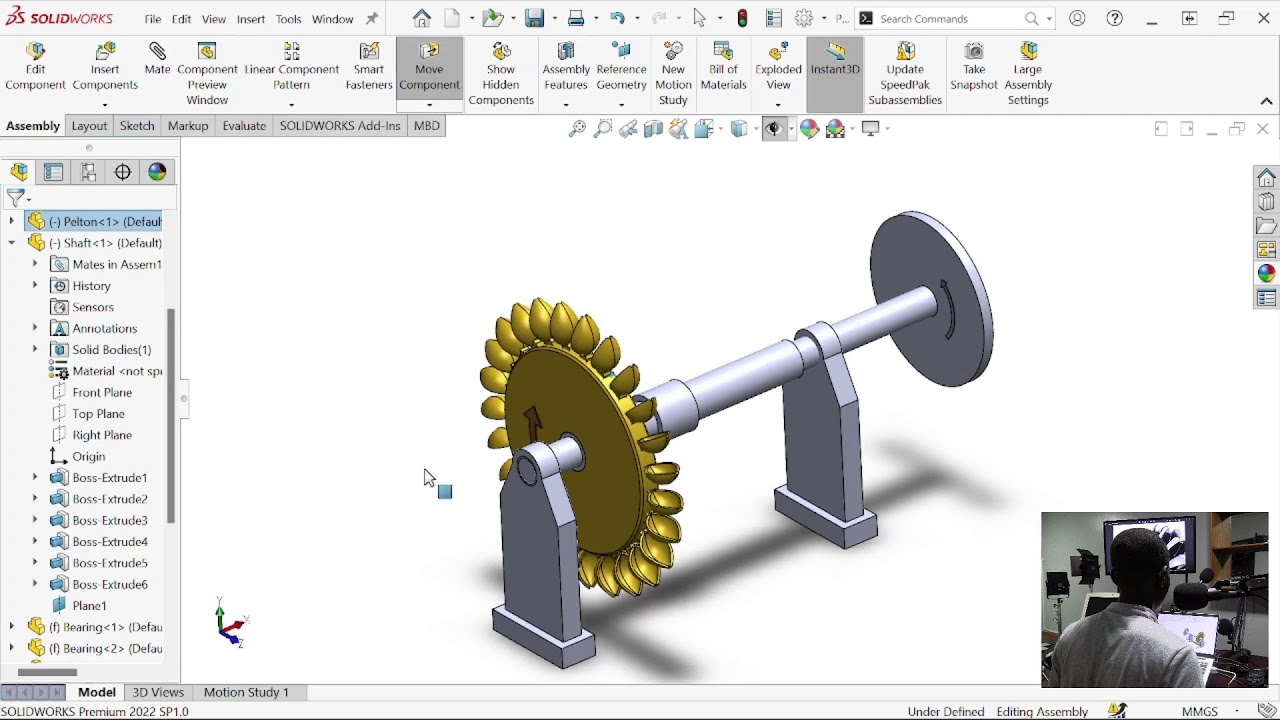The height and width of the screenshot is (720, 1280).
Task: Click Smart Fasteners icon
Action: 369,67
